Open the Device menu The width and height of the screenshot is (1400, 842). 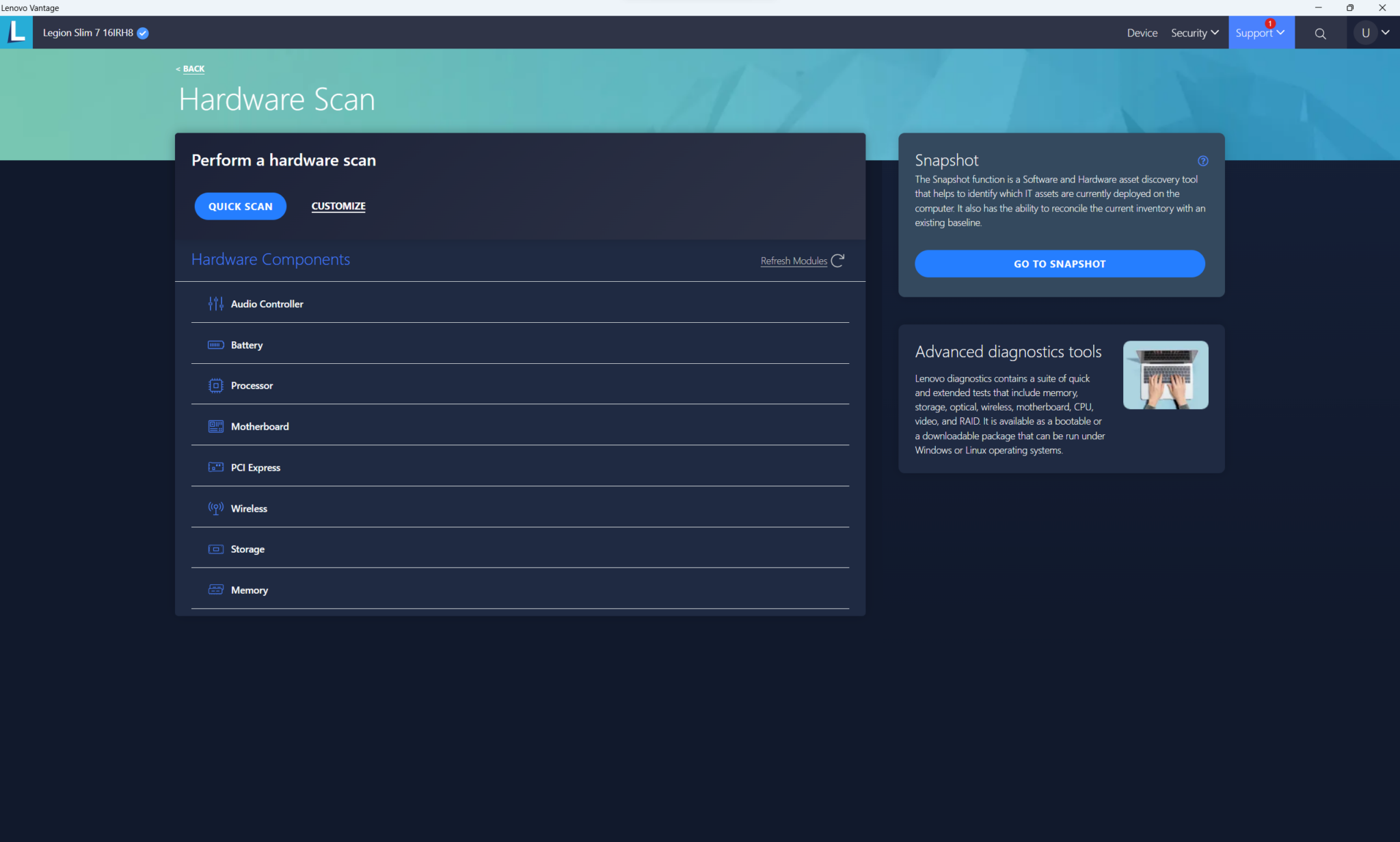click(1142, 33)
